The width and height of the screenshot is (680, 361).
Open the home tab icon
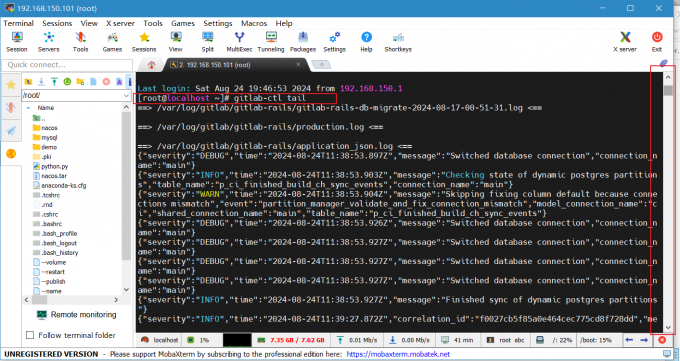tap(151, 65)
